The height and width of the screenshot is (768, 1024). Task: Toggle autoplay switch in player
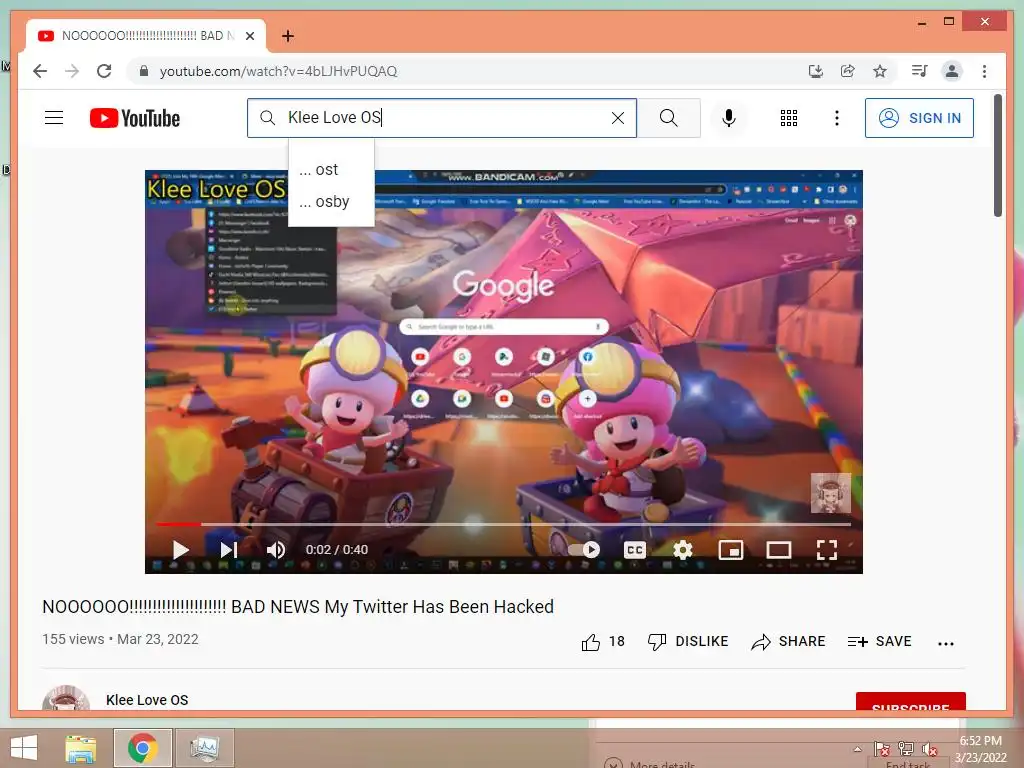coord(584,550)
